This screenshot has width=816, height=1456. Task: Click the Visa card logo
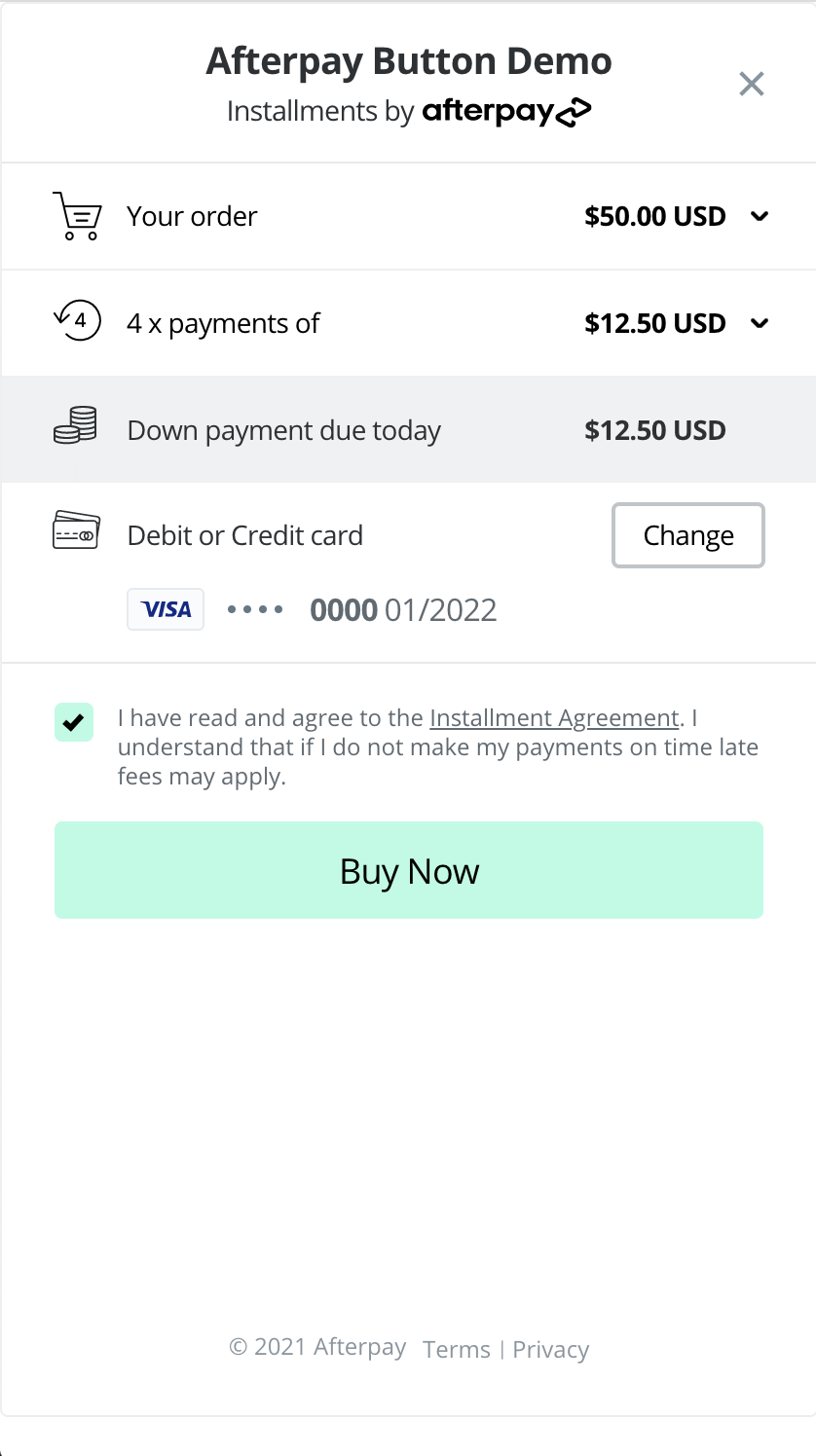(x=166, y=609)
